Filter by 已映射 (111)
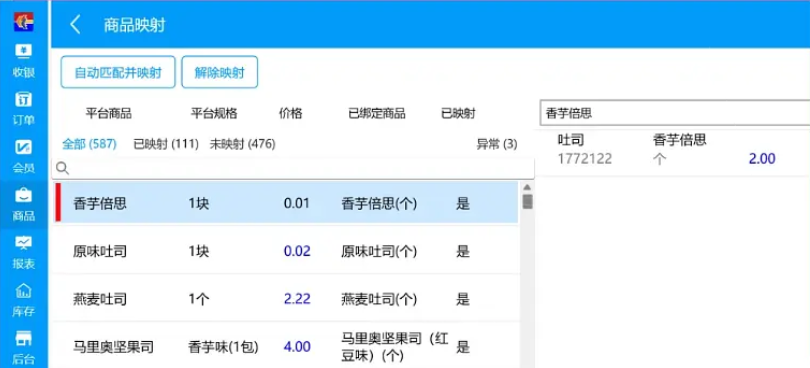Image resolution: width=810 pixels, height=368 pixels. tap(166, 144)
